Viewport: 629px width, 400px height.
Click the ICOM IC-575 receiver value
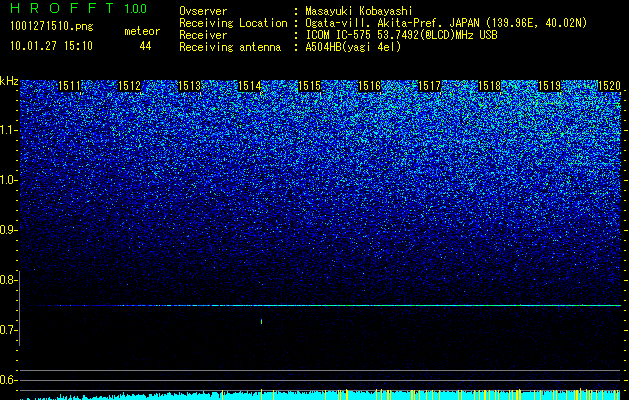coord(401,35)
